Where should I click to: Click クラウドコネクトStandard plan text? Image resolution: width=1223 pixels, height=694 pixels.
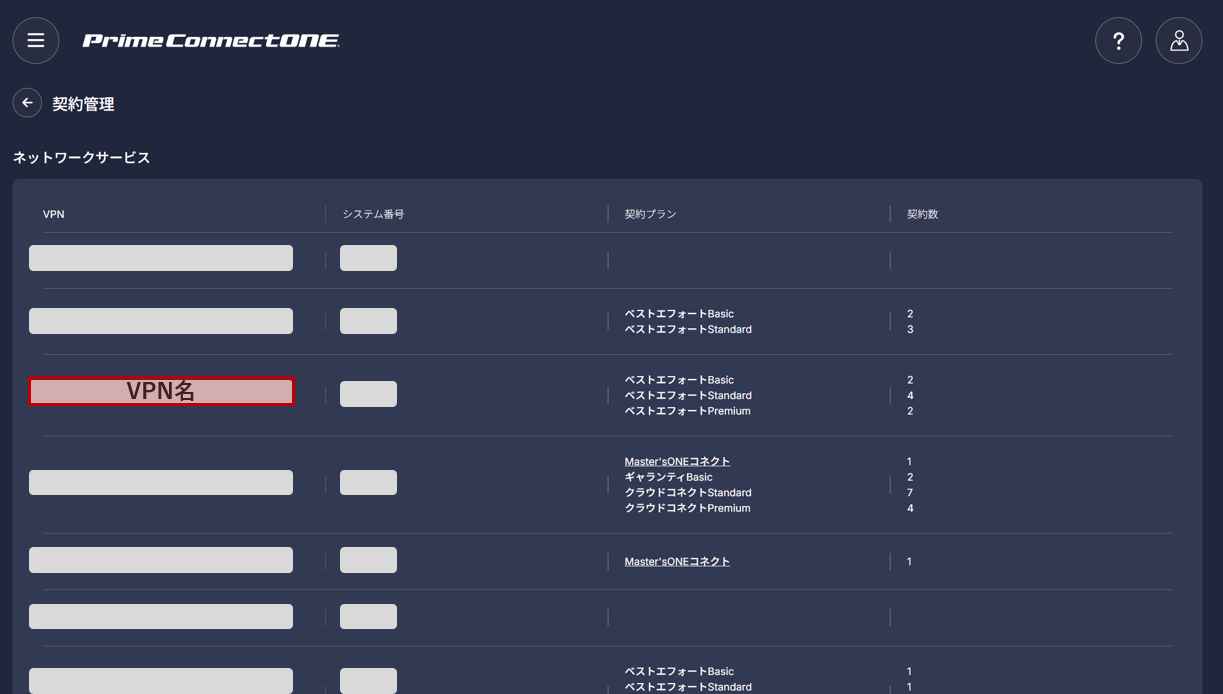coord(688,493)
